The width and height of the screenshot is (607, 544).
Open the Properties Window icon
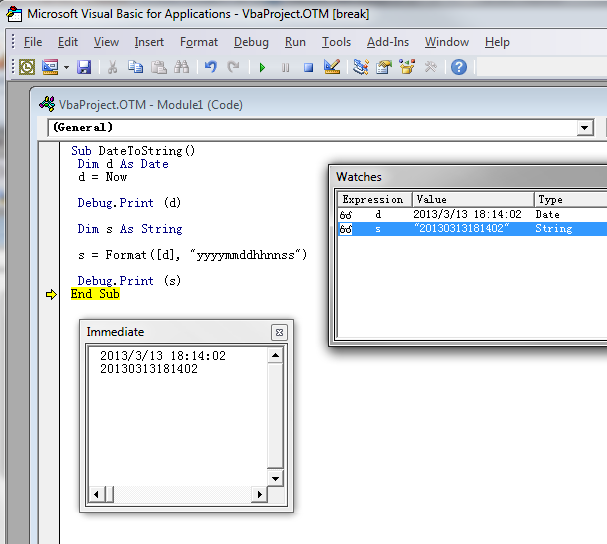point(384,67)
